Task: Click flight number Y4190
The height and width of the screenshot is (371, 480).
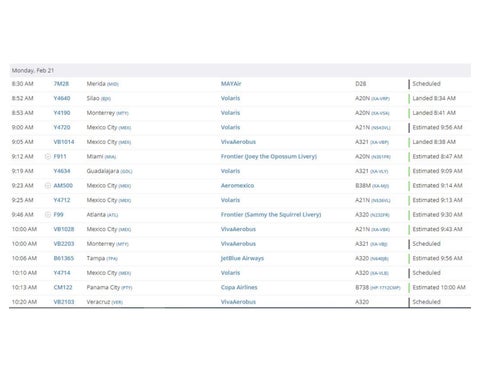Action: coord(62,113)
